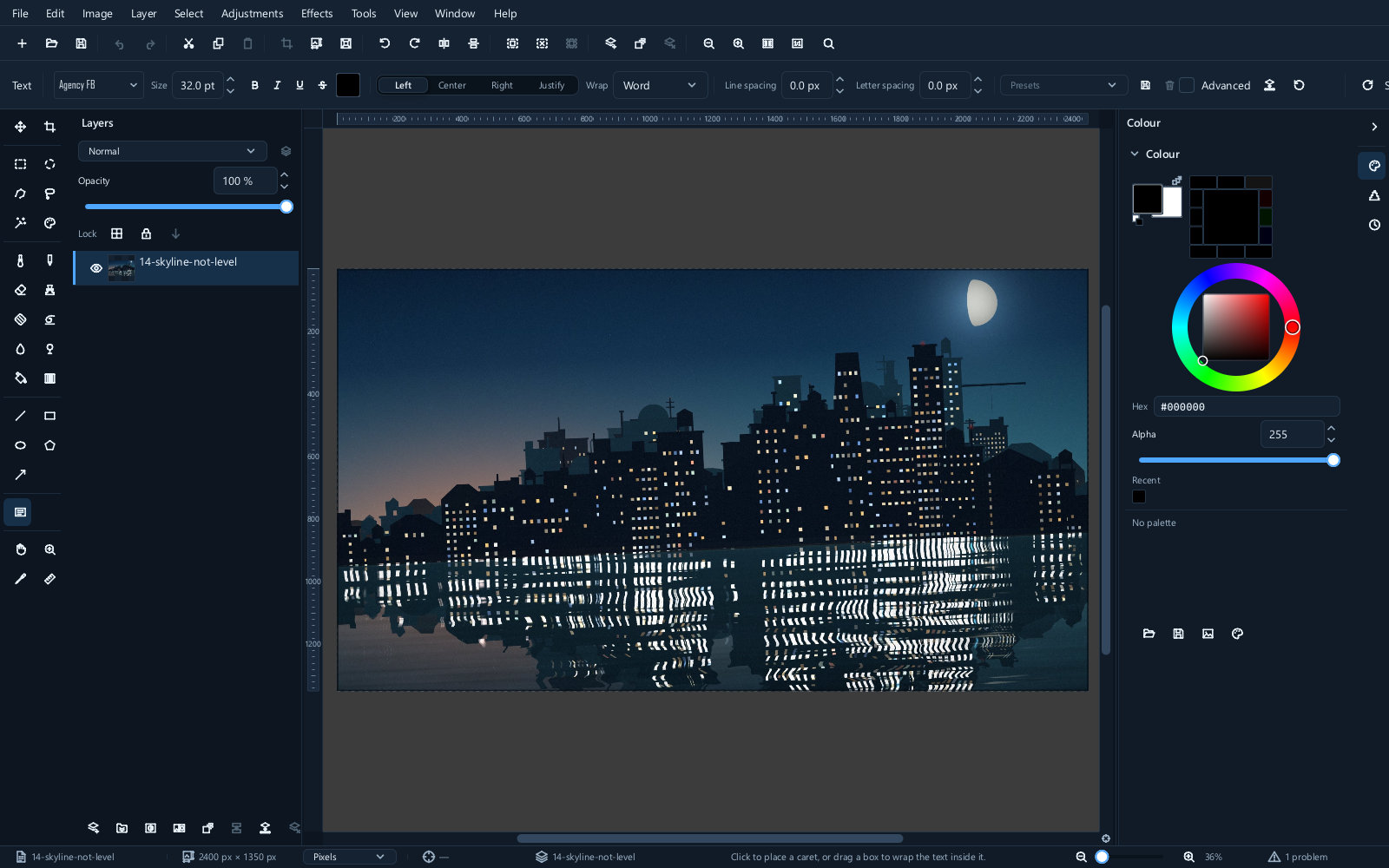Open the Word wrap dropdown

pyautogui.click(x=660, y=85)
